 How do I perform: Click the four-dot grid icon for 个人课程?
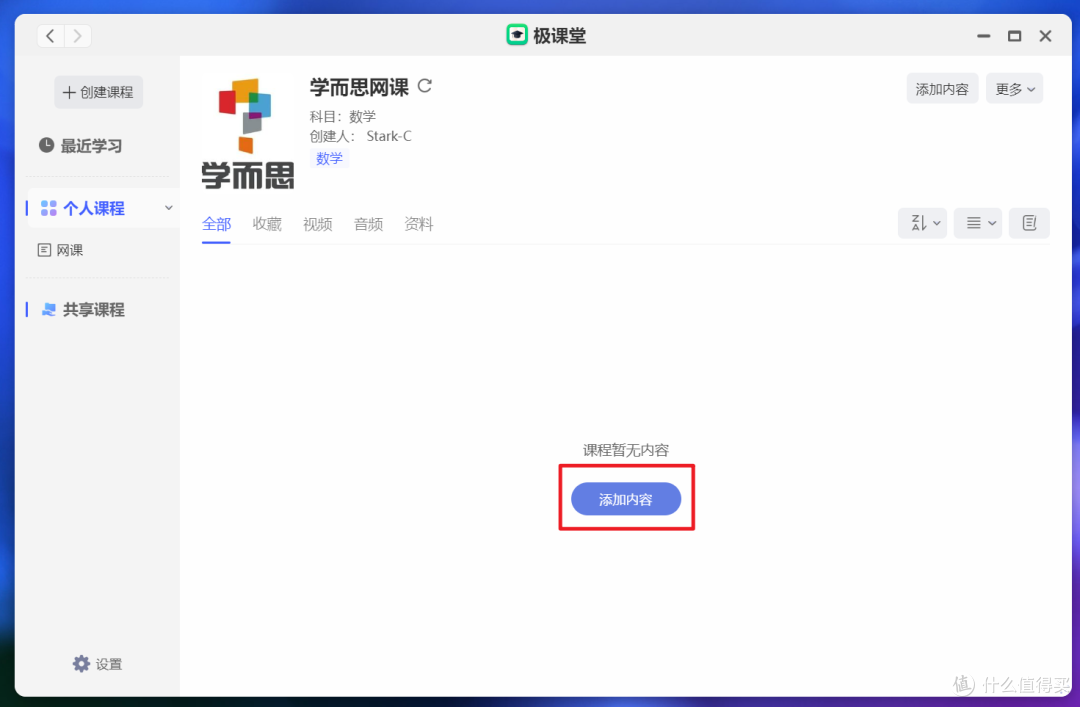click(48, 208)
